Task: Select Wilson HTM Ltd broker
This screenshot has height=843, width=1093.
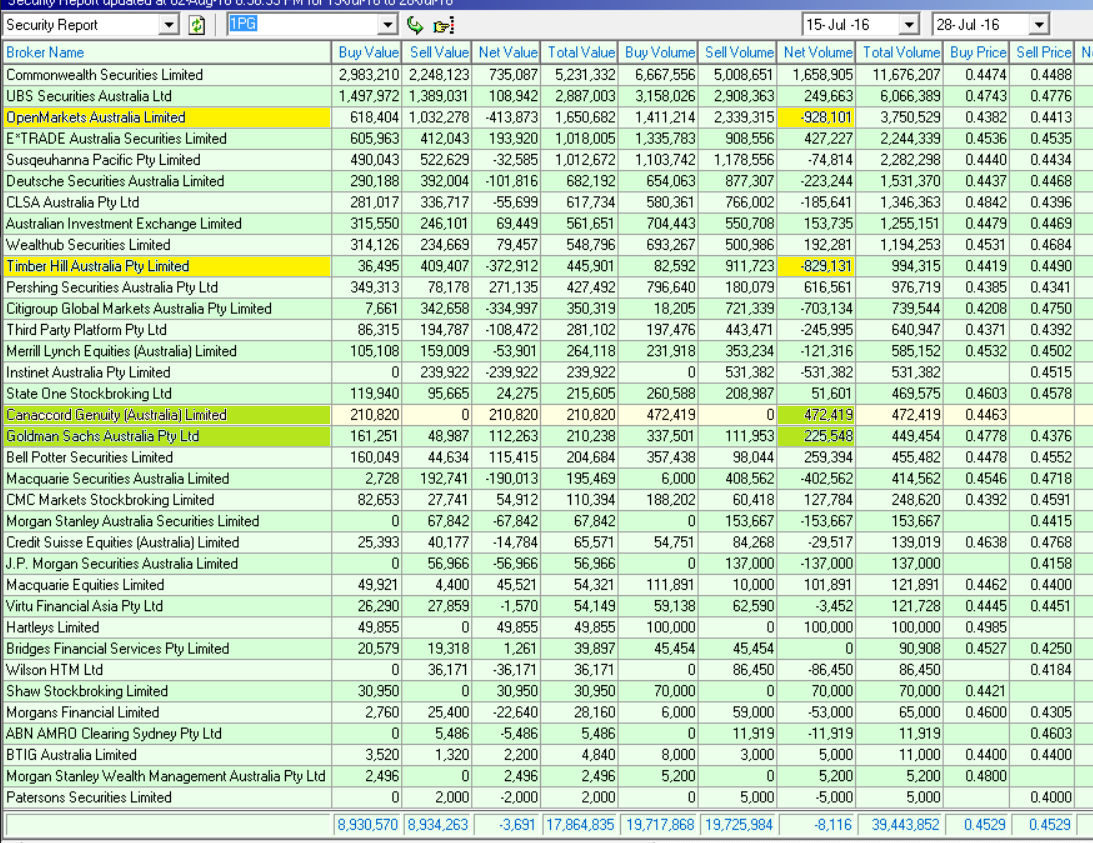Action: [x=54, y=670]
